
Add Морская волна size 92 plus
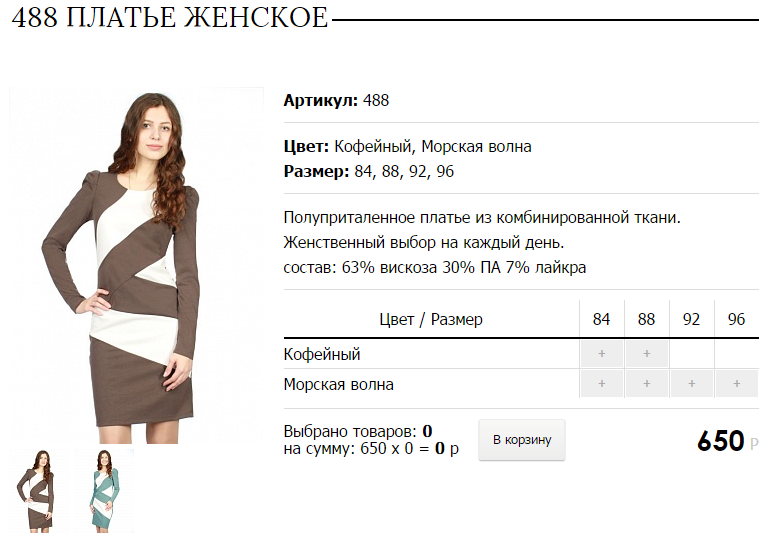tap(692, 384)
